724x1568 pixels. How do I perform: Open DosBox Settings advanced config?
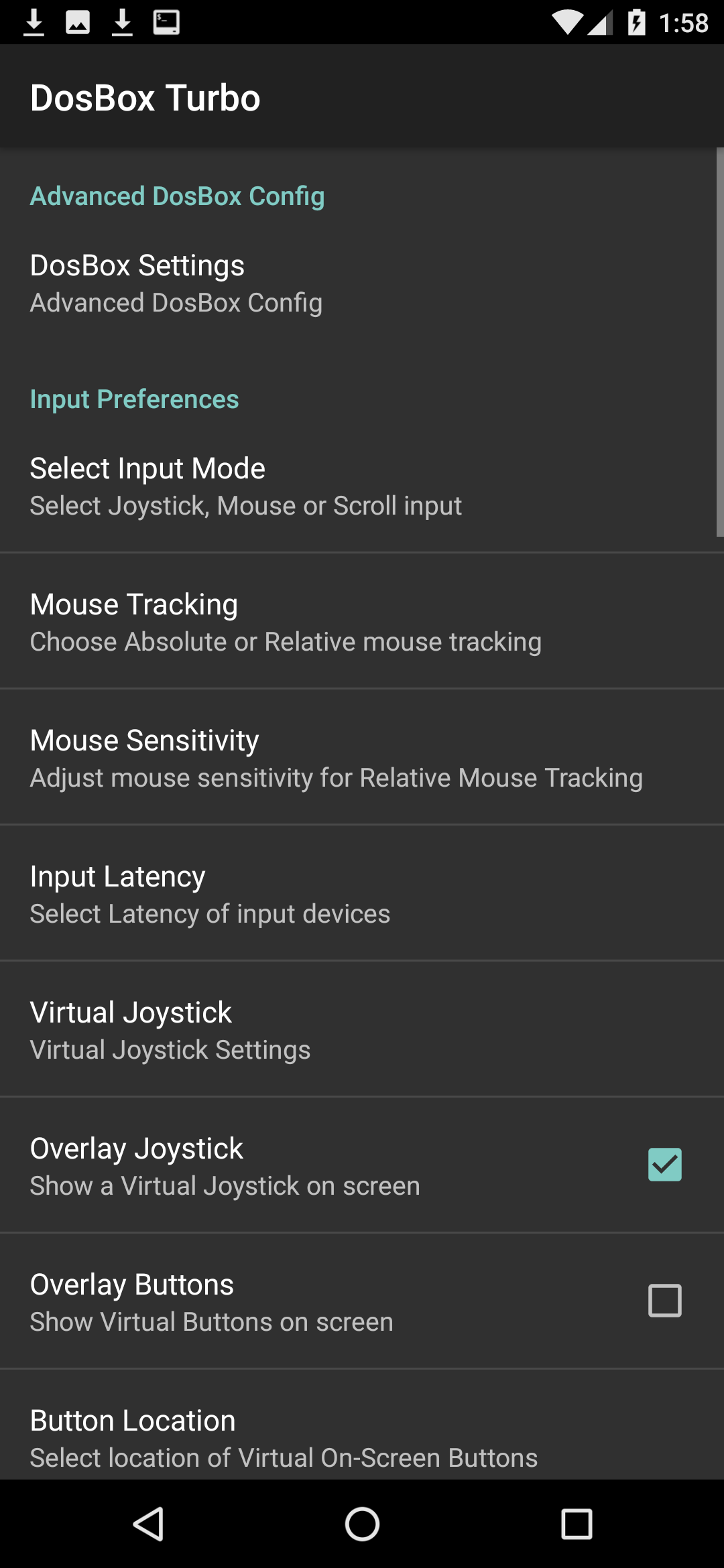[x=362, y=283]
